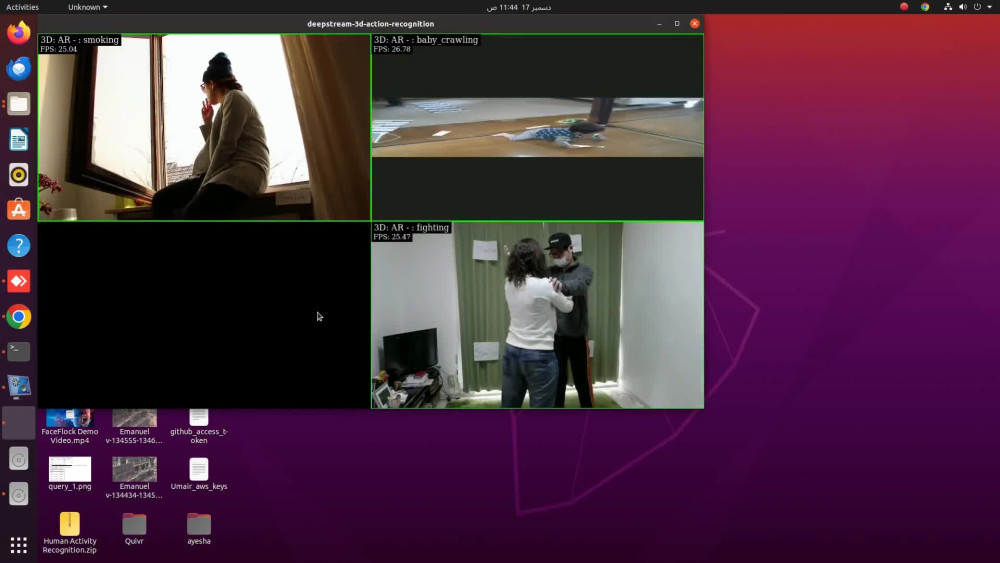Open Firefox from the dock

(x=18, y=32)
